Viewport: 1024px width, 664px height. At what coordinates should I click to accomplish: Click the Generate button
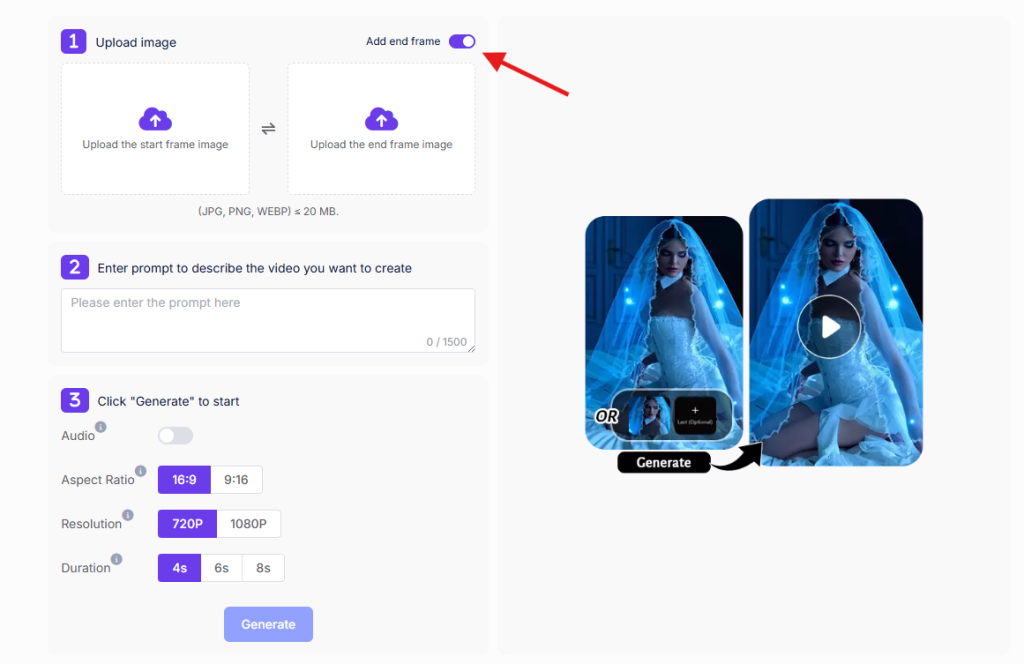tap(268, 623)
